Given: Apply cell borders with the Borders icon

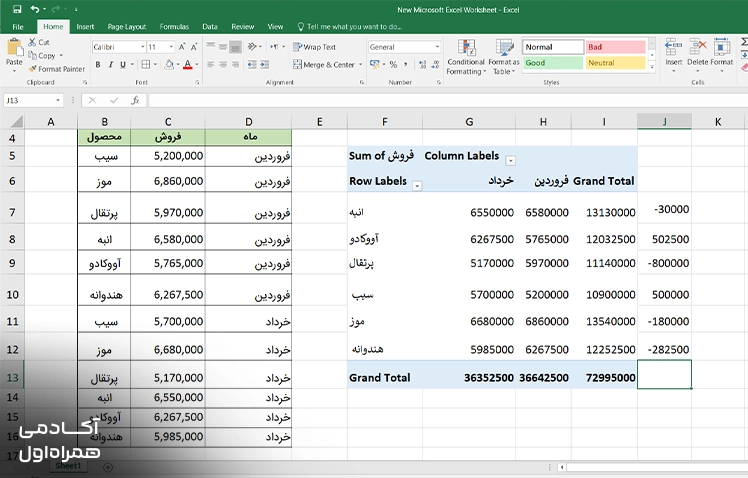Looking at the screenshot, I should pos(146,64).
